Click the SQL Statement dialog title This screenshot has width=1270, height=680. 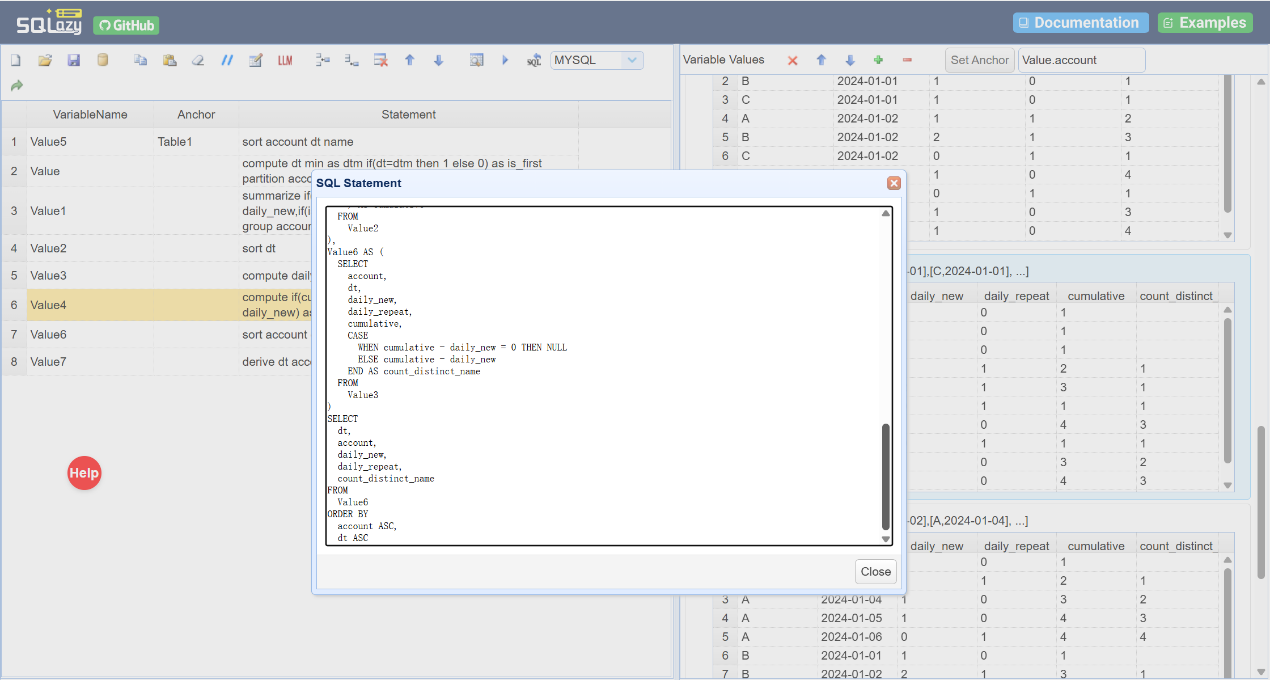[359, 183]
